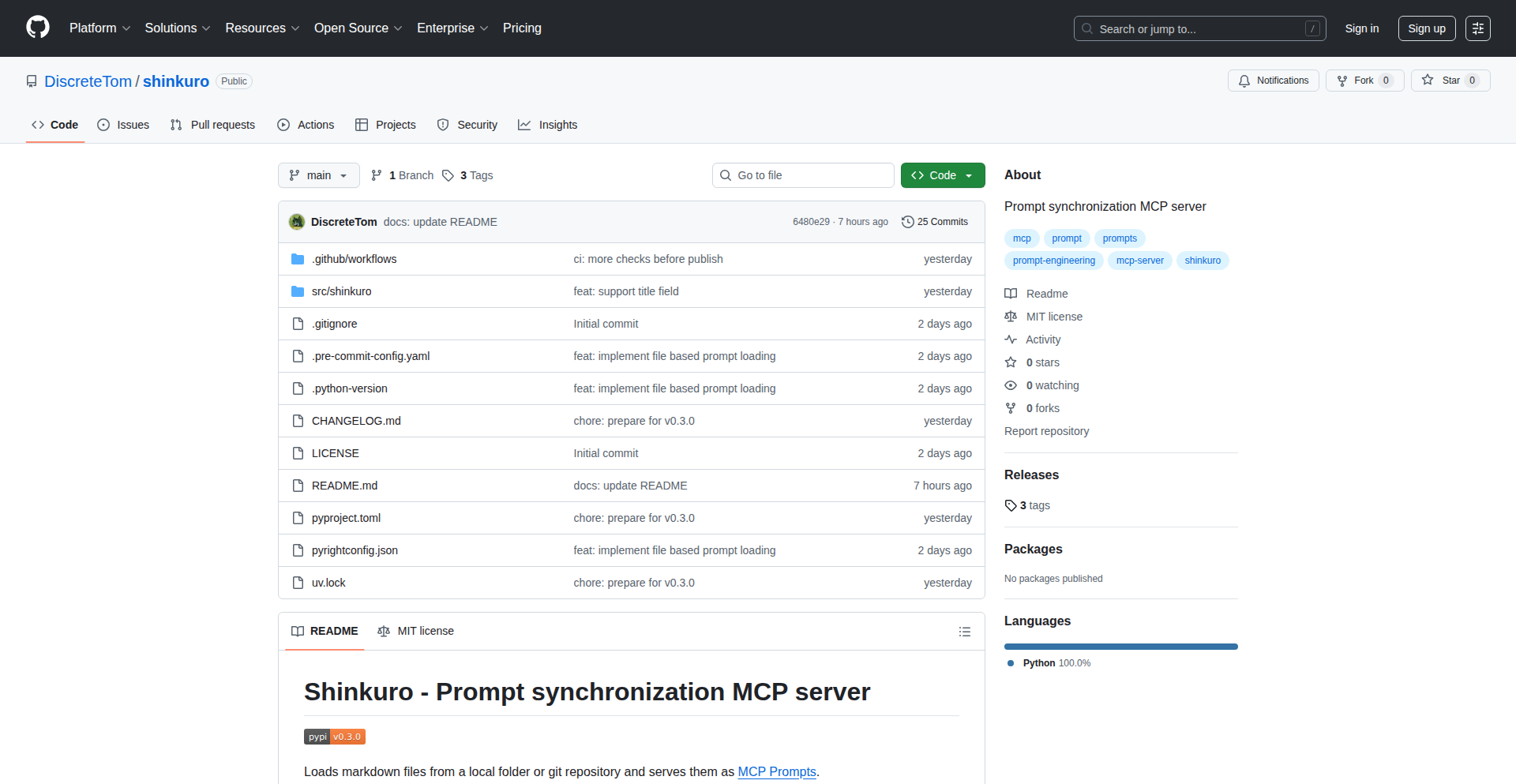This screenshot has height=784, width=1516.
Task: Expand the green Code dropdown
Action: (x=942, y=175)
